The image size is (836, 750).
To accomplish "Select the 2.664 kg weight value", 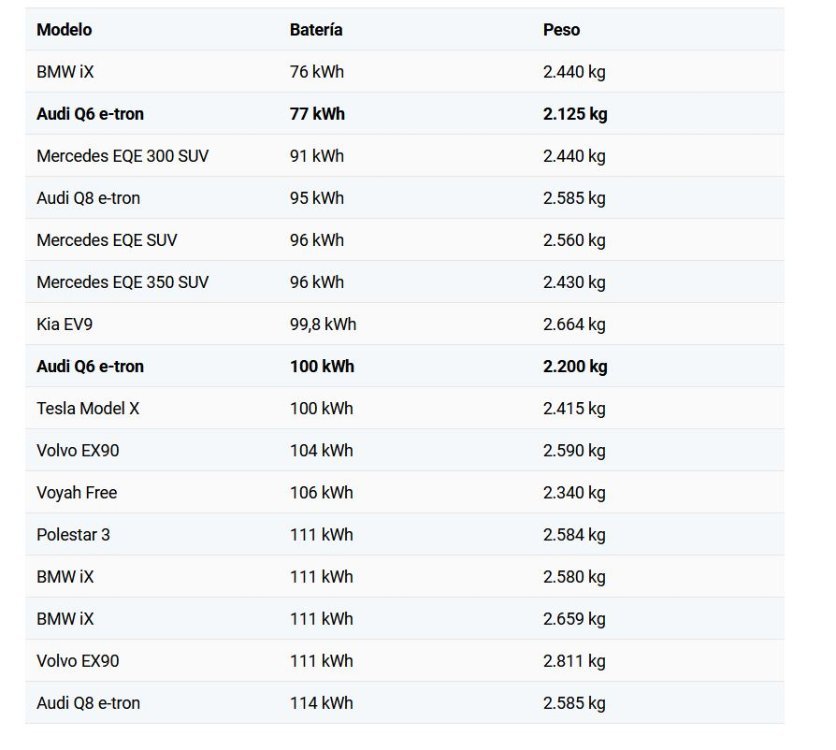I will pos(574,324).
